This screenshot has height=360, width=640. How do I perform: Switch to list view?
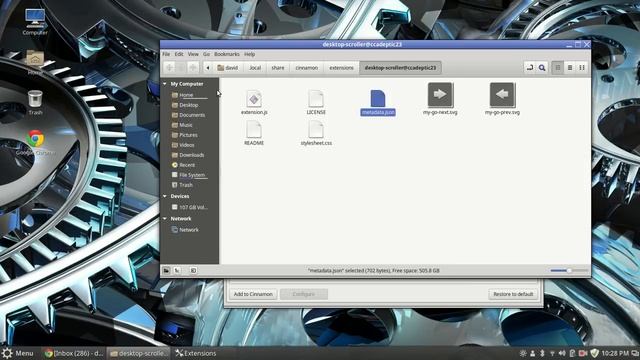coord(570,68)
